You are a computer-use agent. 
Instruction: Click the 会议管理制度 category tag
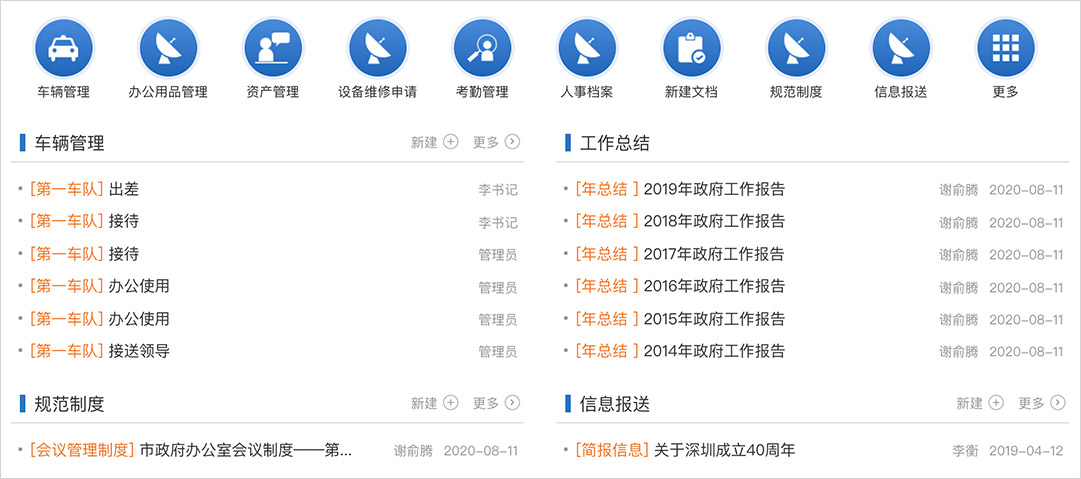pyautogui.click(x=82, y=450)
